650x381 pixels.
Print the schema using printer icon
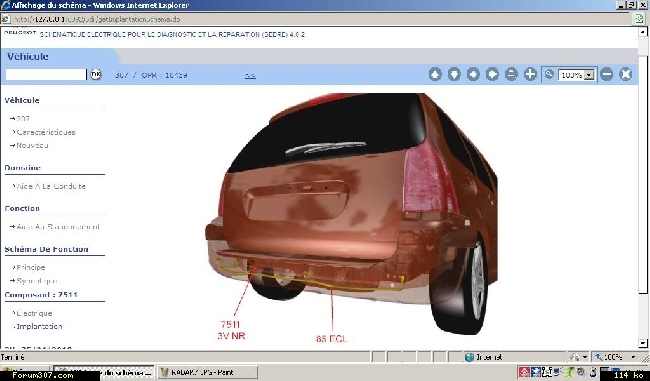point(511,75)
